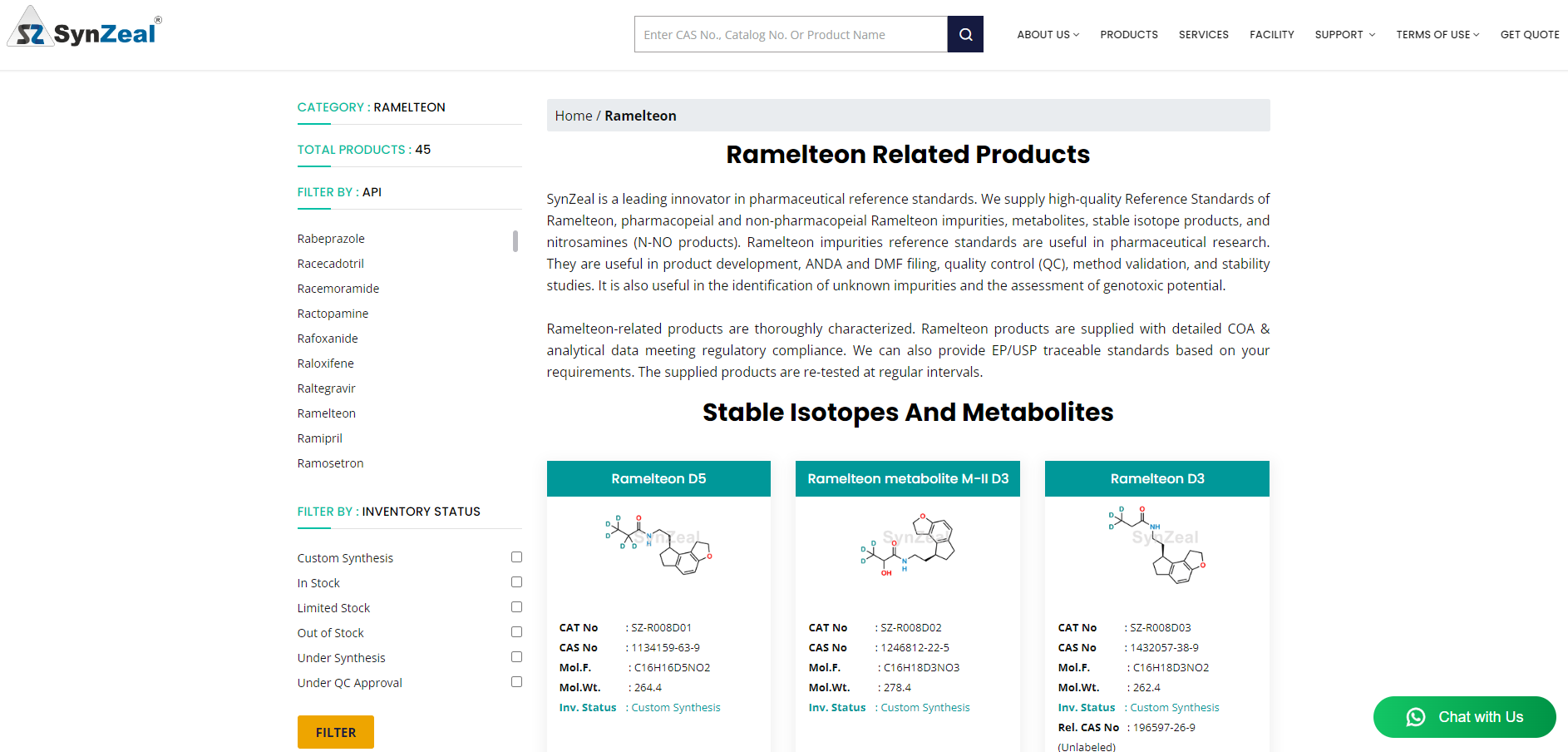Screen dimensions: 1568x752
Task: Click molecular formula C16H16D5NO2
Action: pos(672,668)
